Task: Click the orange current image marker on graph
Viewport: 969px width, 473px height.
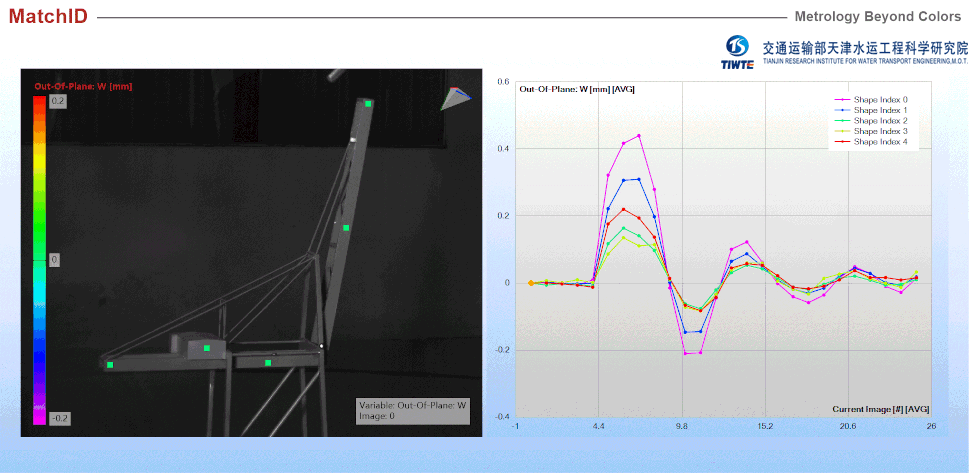Action: click(x=531, y=283)
